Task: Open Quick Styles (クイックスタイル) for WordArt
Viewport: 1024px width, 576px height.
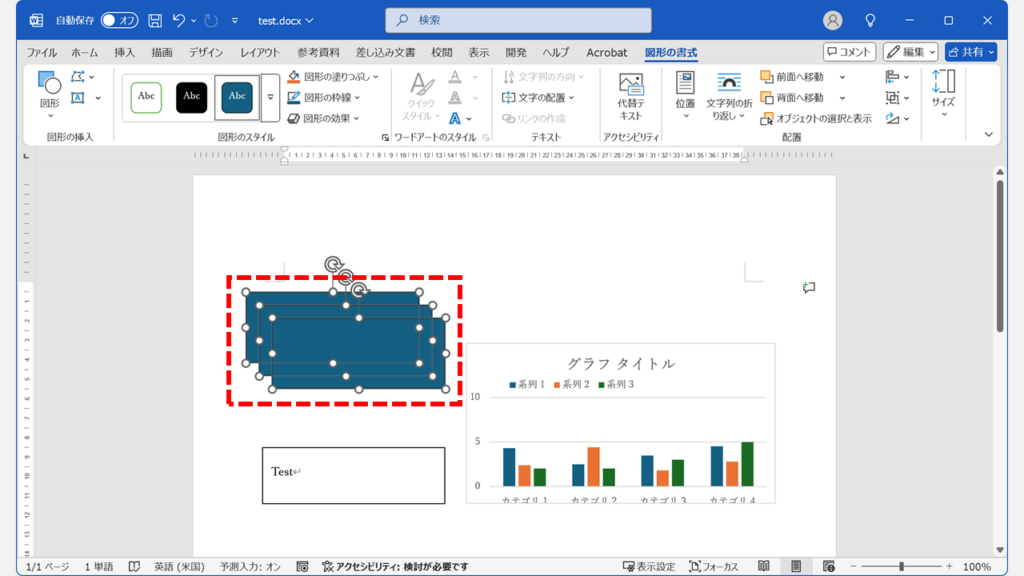Action: pyautogui.click(x=421, y=96)
